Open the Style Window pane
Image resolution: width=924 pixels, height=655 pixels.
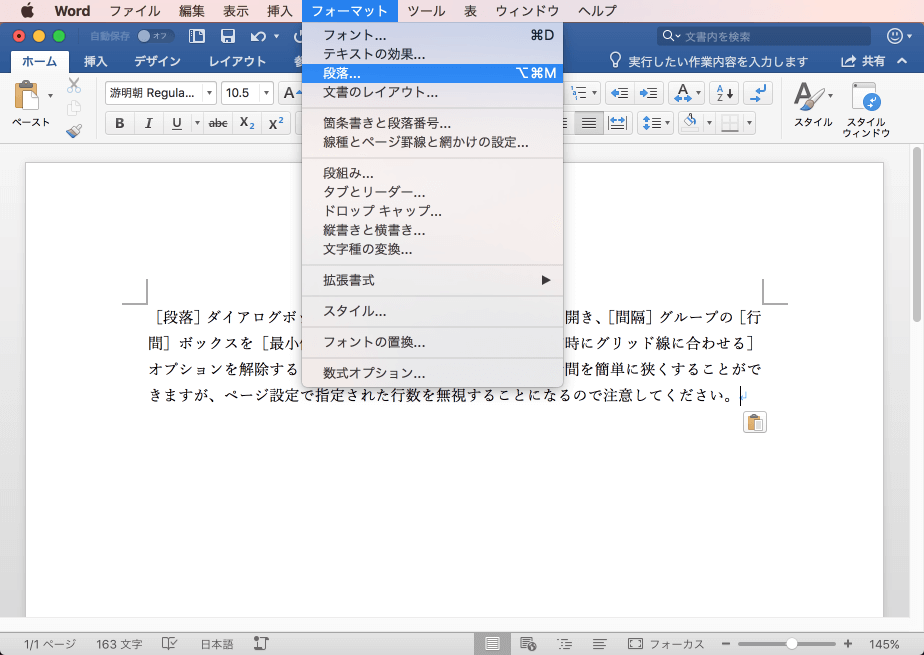[x=865, y=110]
